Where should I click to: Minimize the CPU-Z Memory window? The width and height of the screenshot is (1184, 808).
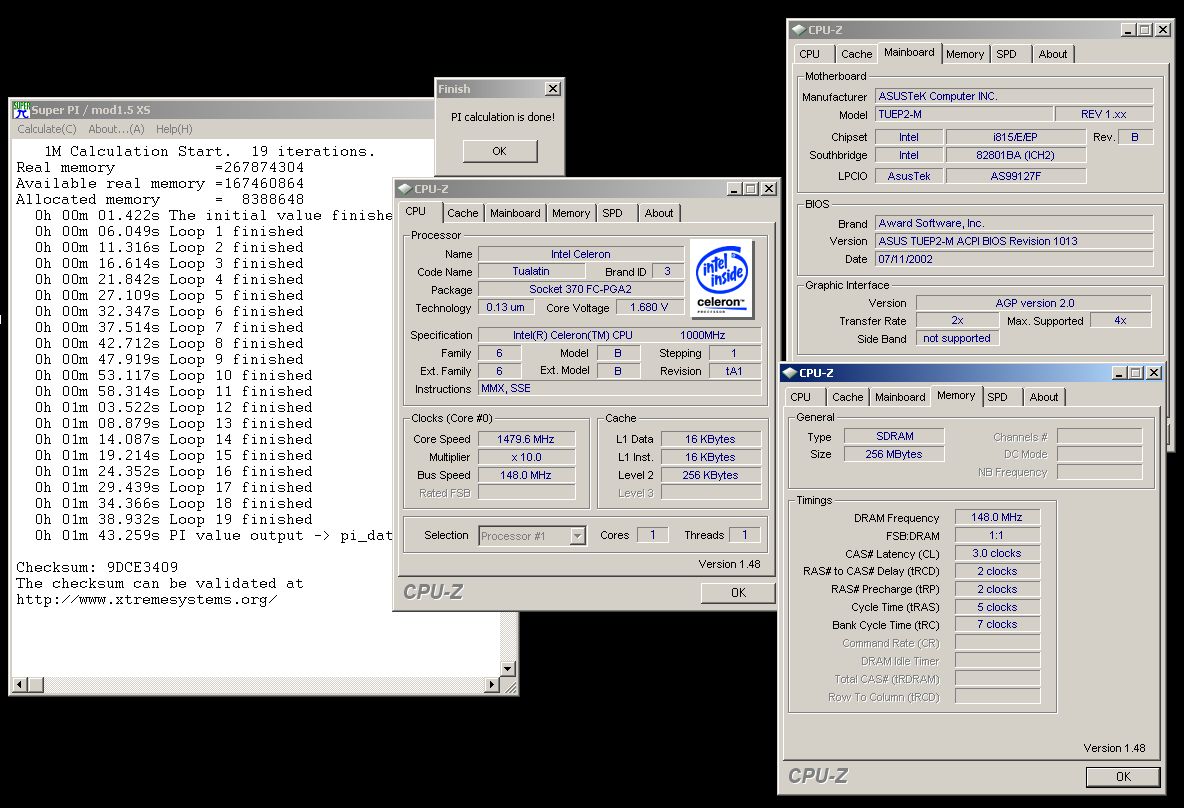[1119, 373]
